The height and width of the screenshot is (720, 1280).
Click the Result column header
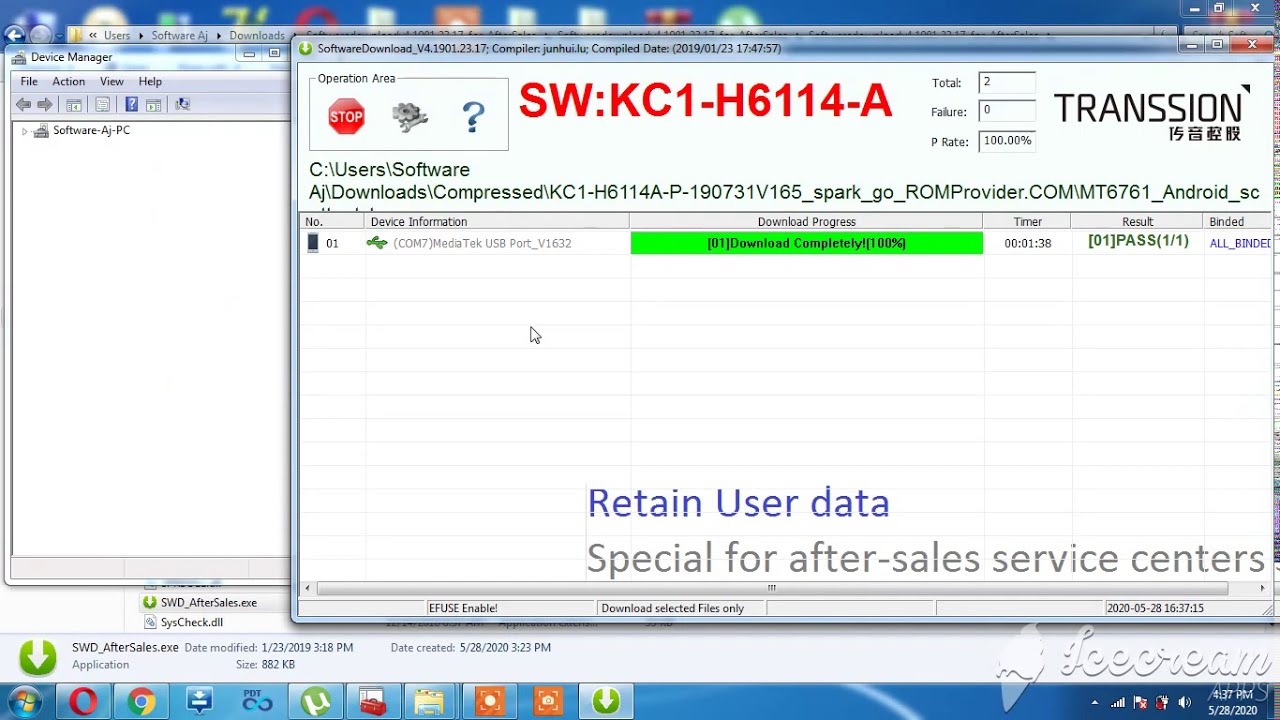tap(1137, 222)
